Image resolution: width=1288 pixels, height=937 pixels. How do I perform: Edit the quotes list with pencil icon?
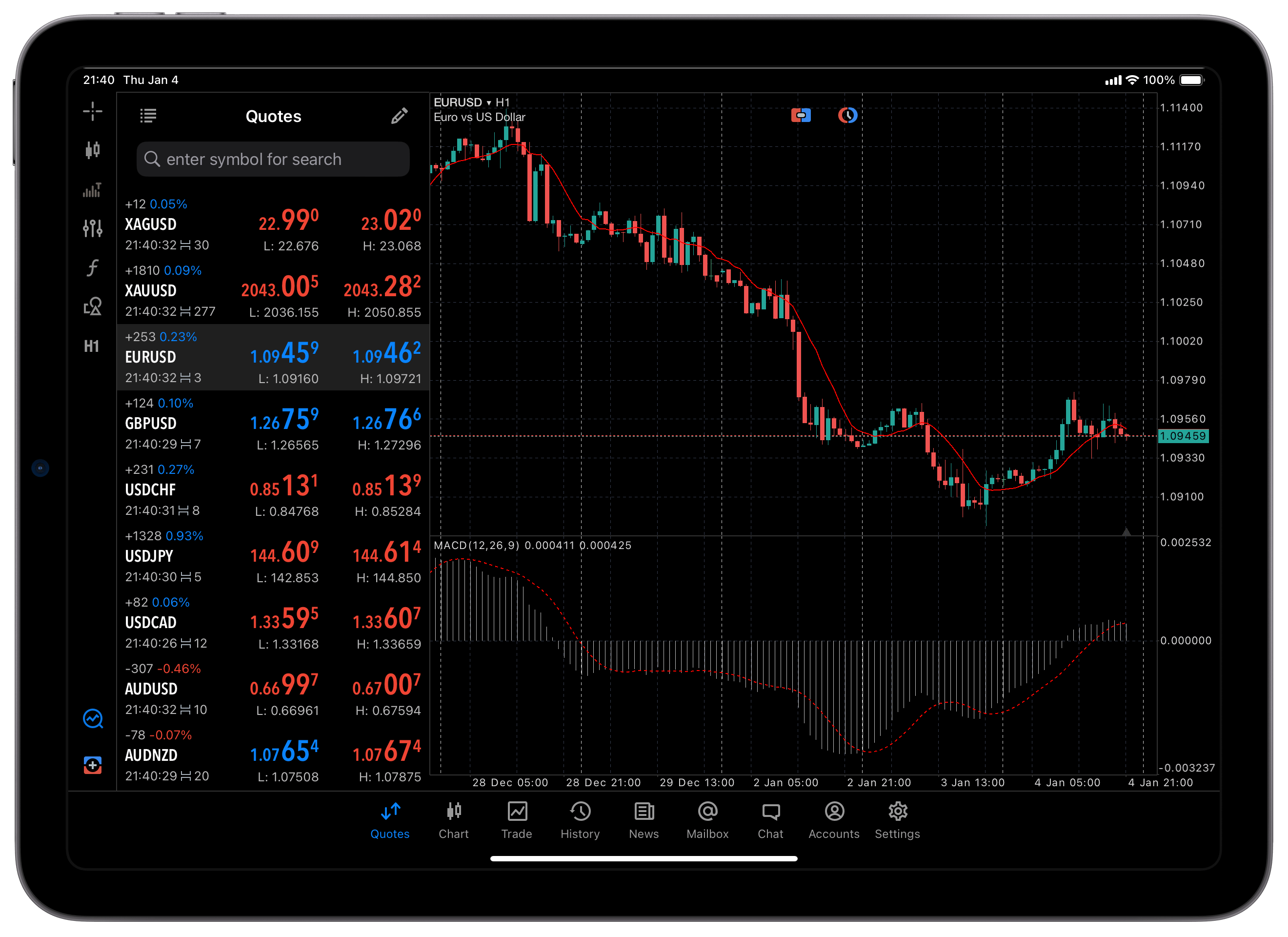click(x=399, y=116)
